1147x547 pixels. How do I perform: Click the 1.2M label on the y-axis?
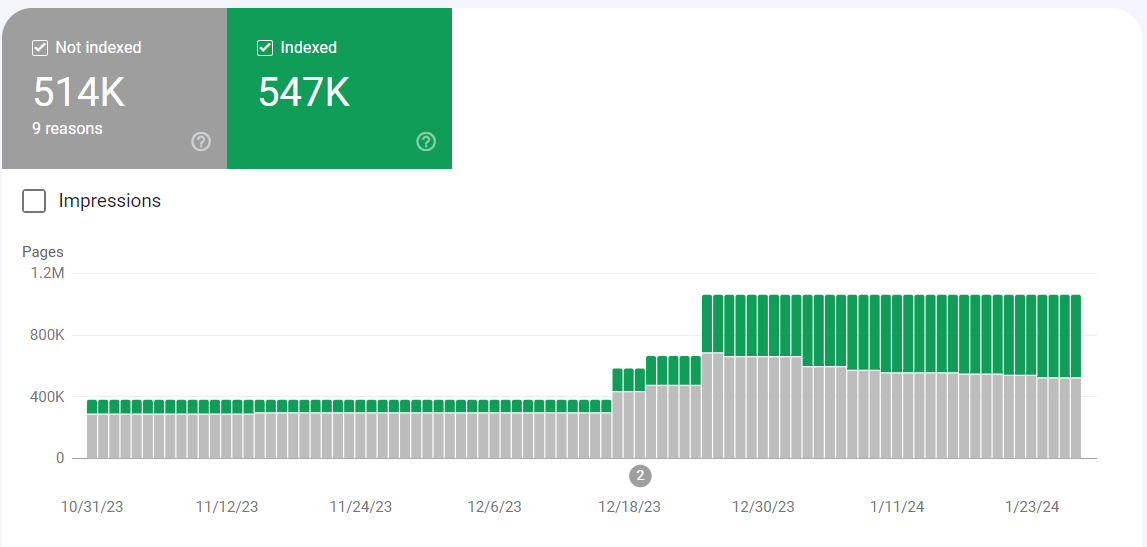click(47, 273)
